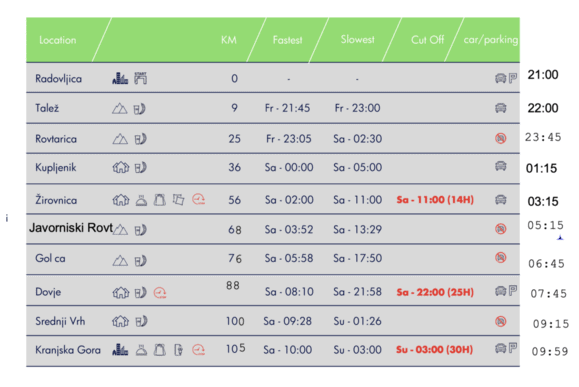The width and height of the screenshot is (579, 387).
Task: Click the Su - 03:00 (30H) cut-off text
Action: click(434, 349)
